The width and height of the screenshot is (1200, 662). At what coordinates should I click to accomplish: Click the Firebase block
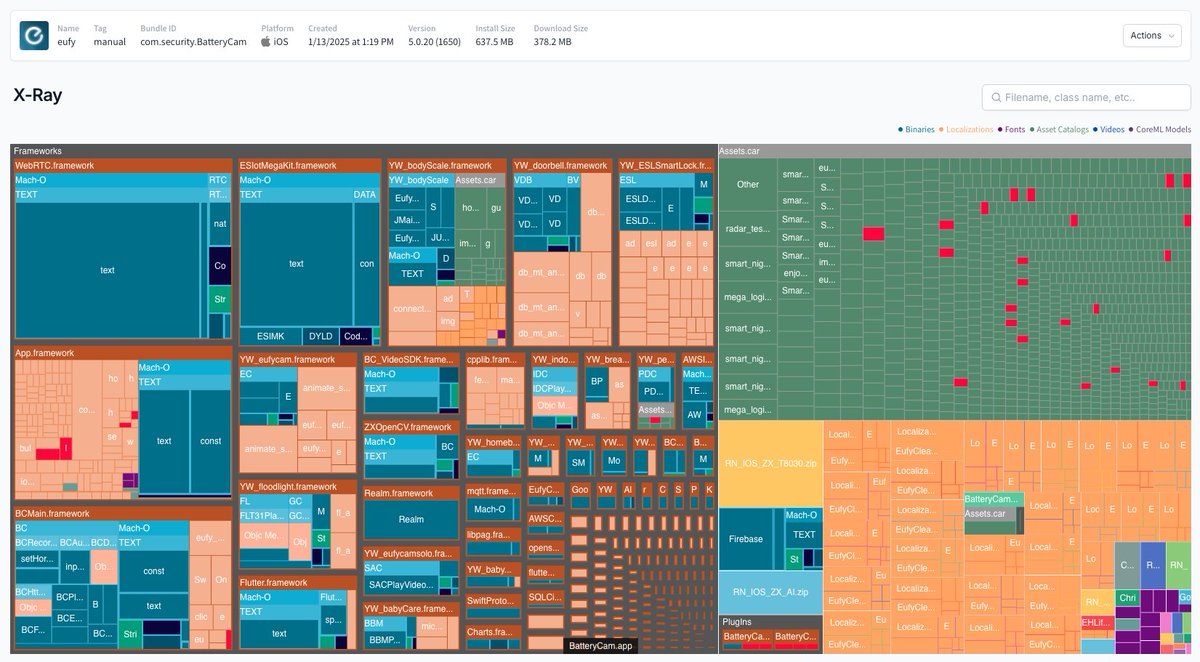pyautogui.click(x=746, y=539)
